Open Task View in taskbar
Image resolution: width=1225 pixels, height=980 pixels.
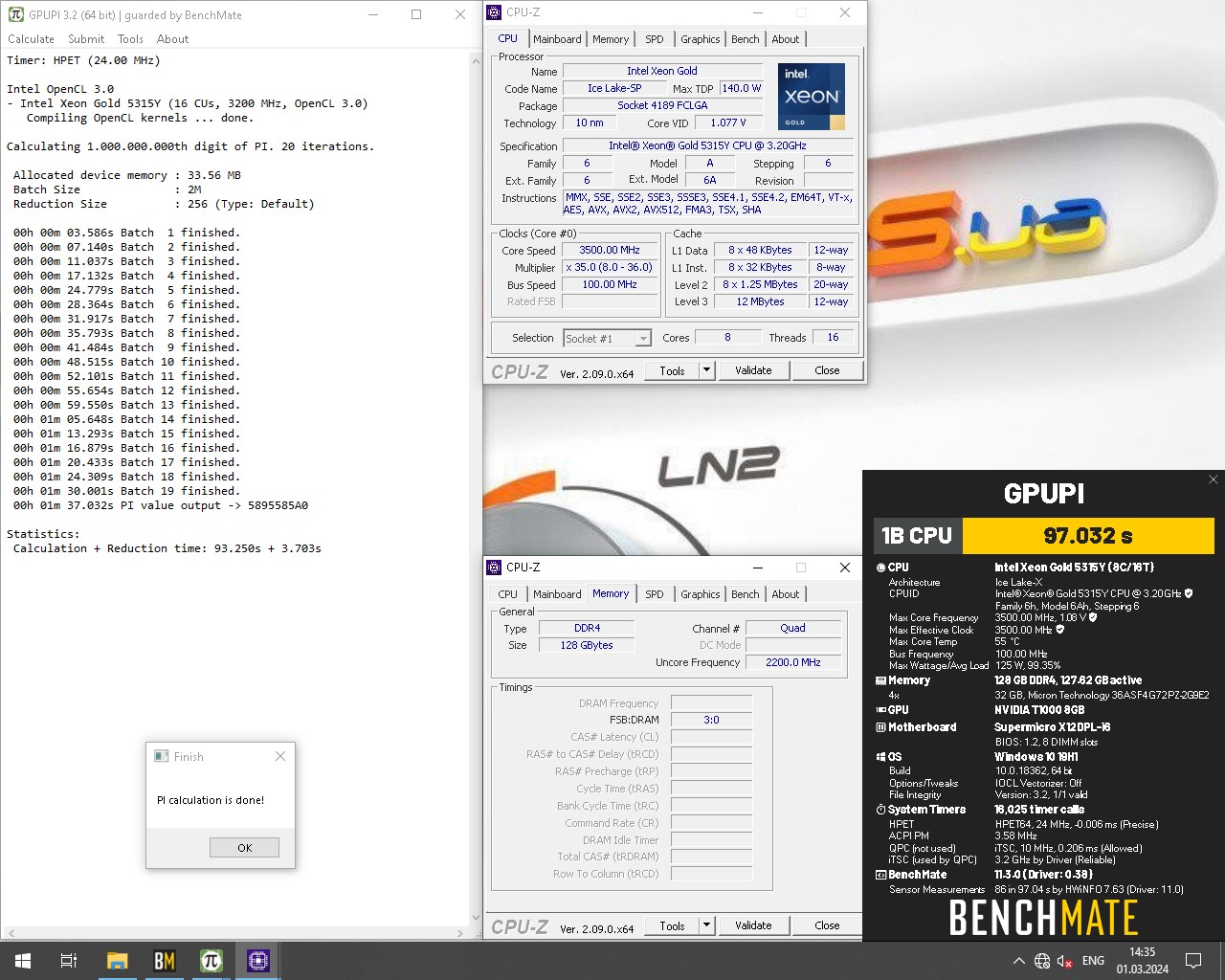pos(69,961)
